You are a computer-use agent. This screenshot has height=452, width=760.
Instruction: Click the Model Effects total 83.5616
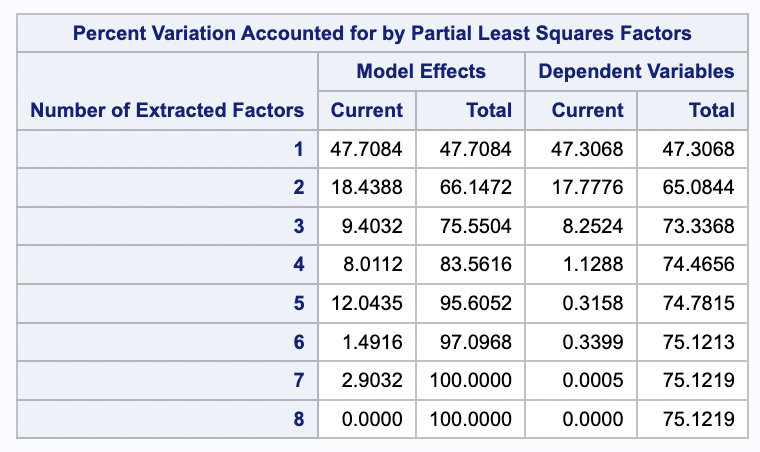click(476, 265)
